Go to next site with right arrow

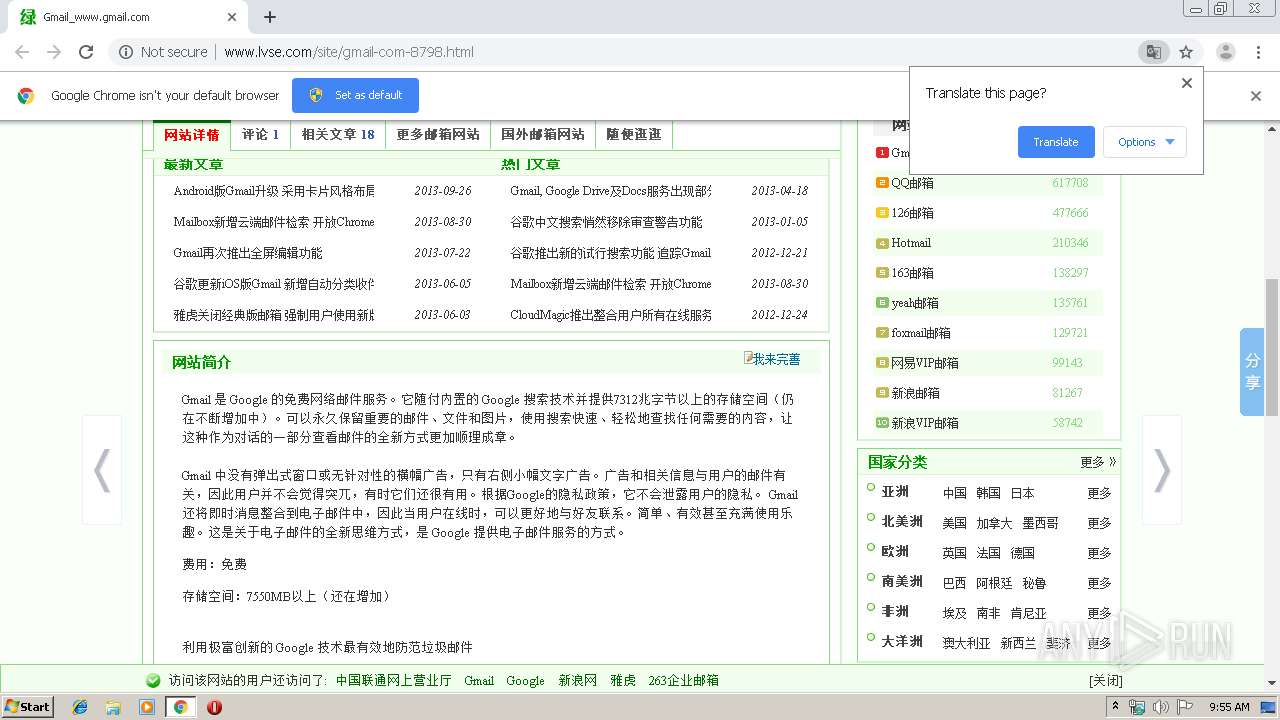point(1161,470)
